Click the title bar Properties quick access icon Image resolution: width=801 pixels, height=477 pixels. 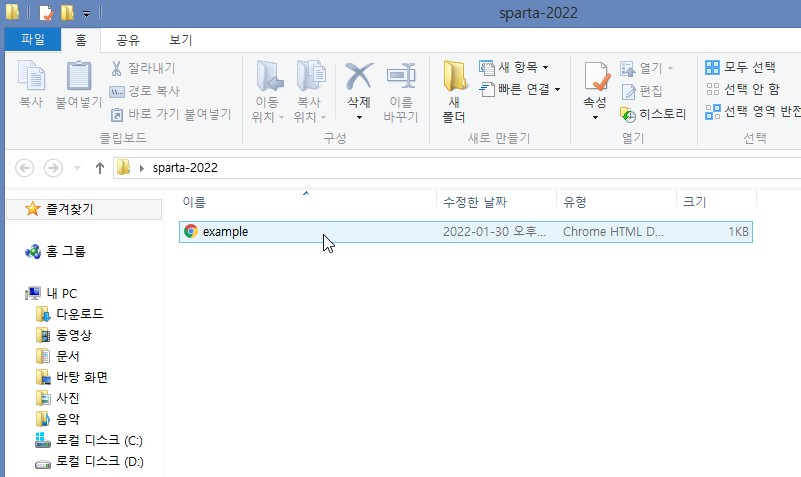click(46, 13)
